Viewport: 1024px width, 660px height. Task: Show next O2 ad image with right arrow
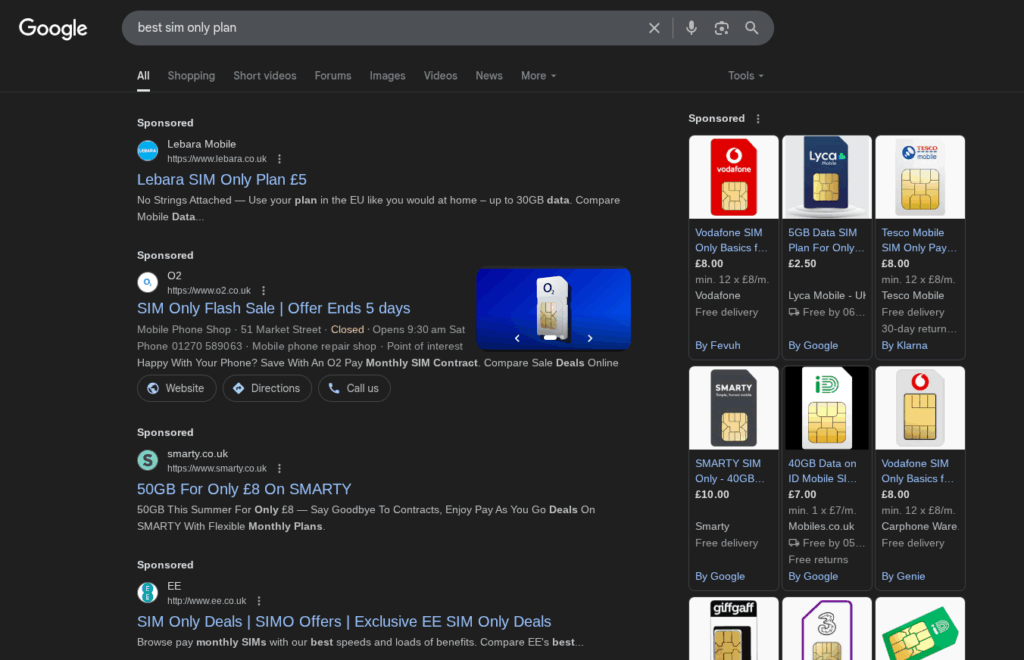click(x=590, y=338)
